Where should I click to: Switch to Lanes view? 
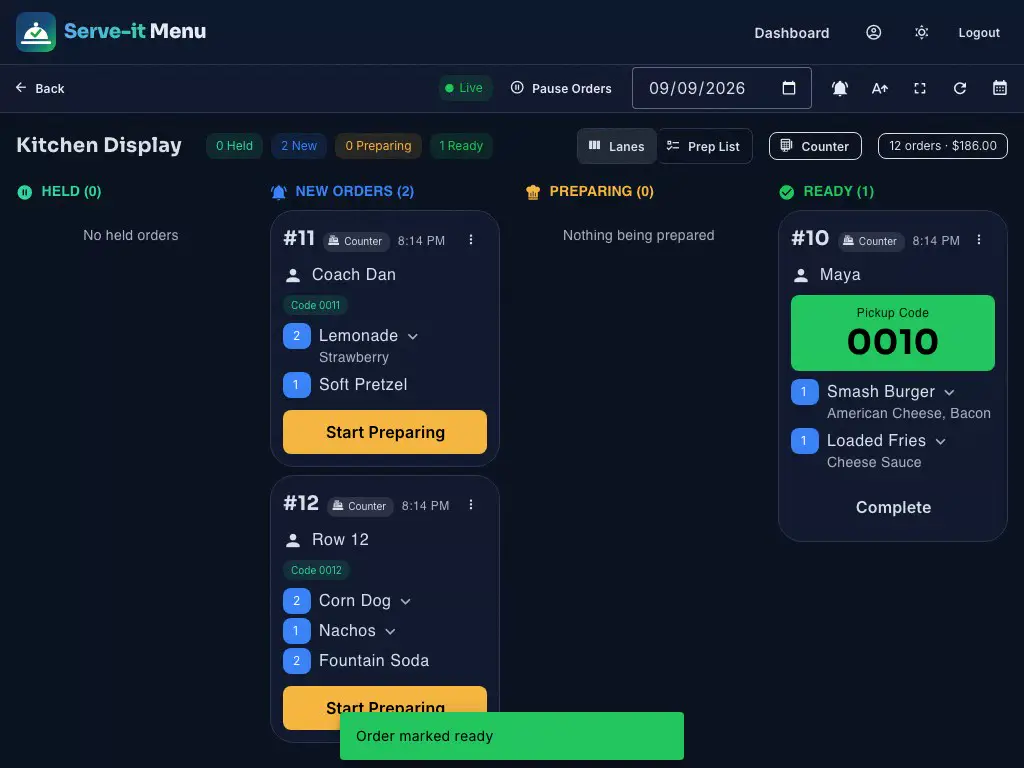pos(616,146)
